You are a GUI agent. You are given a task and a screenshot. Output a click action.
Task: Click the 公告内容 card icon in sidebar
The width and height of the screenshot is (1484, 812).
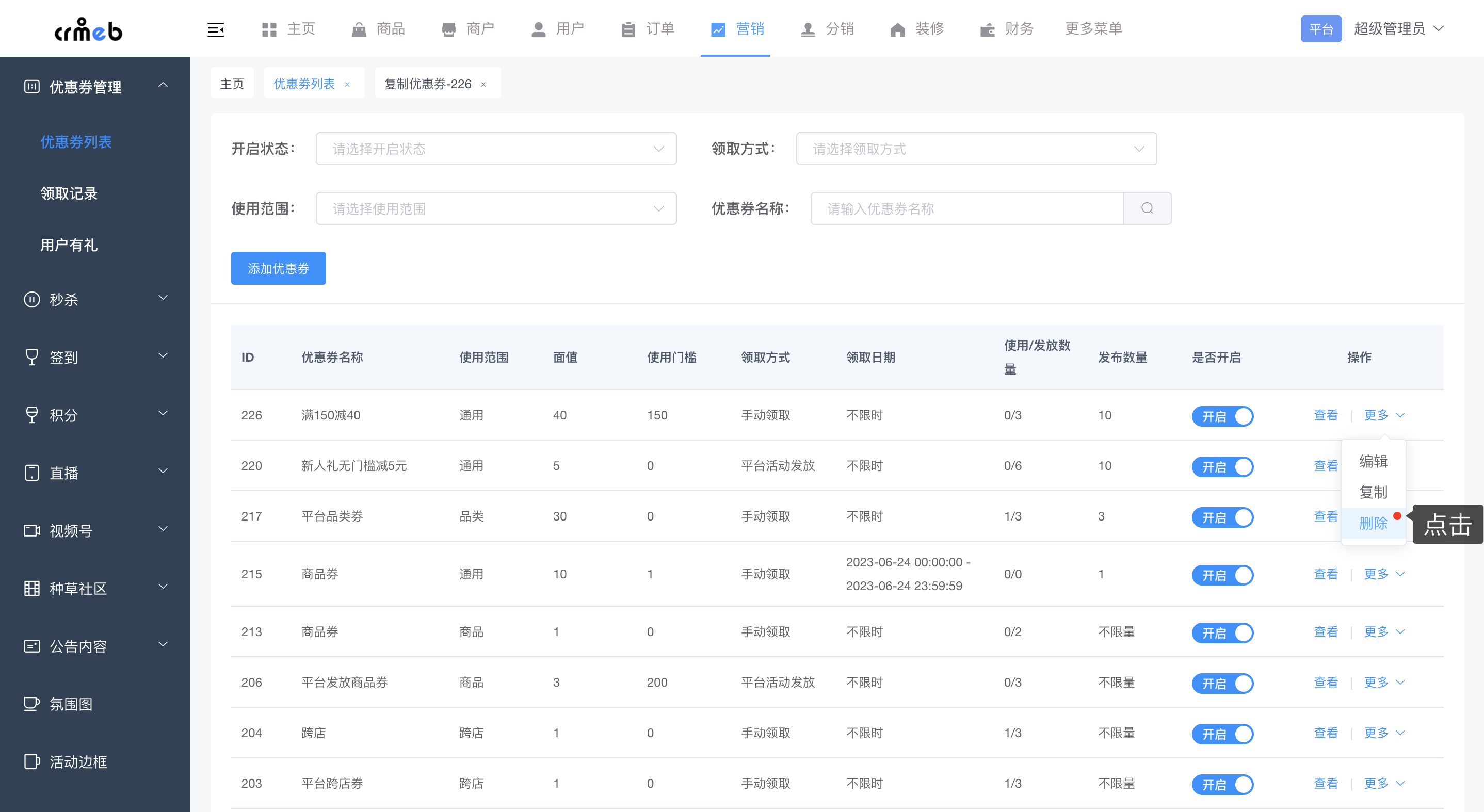point(31,646)
